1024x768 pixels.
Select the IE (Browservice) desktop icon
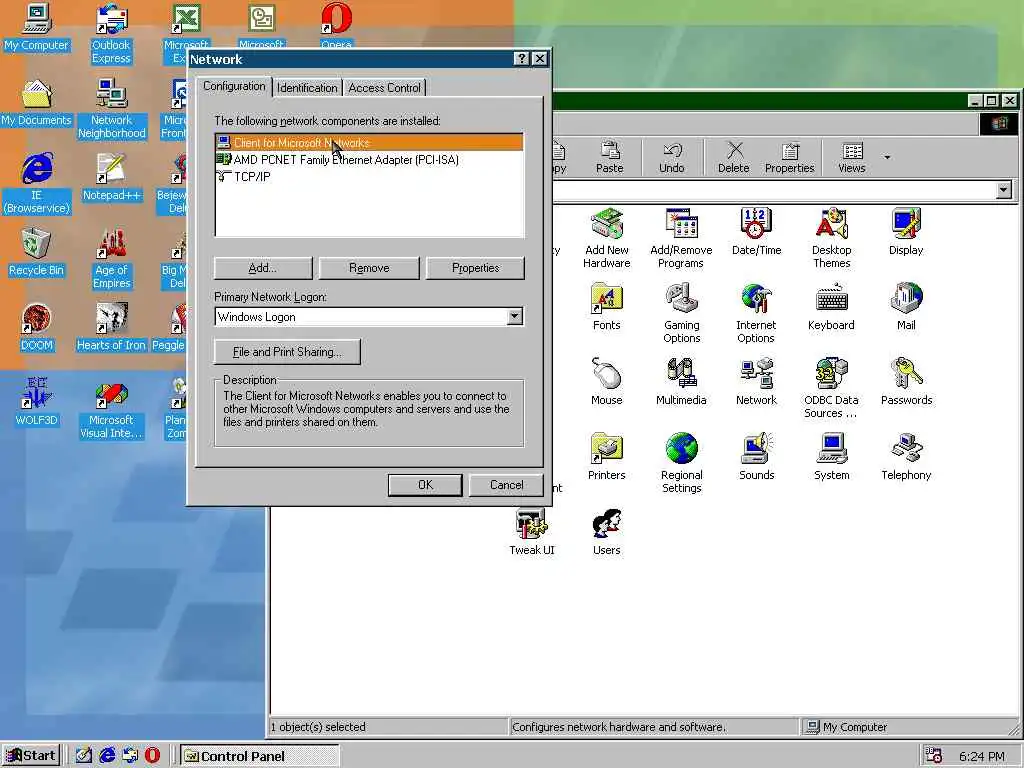37,184
